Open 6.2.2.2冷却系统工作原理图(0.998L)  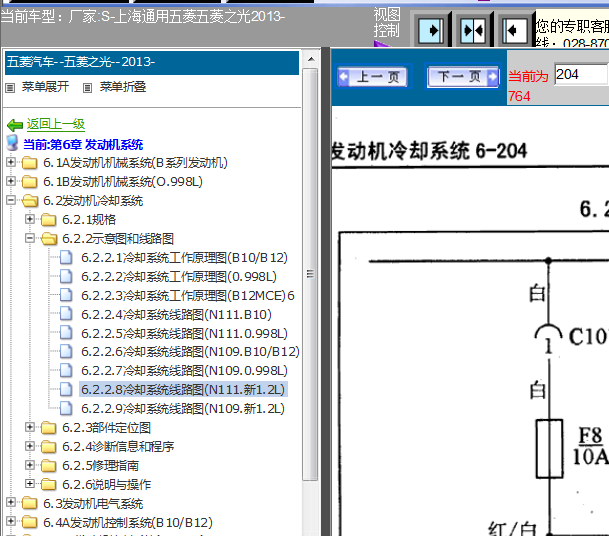179,277
